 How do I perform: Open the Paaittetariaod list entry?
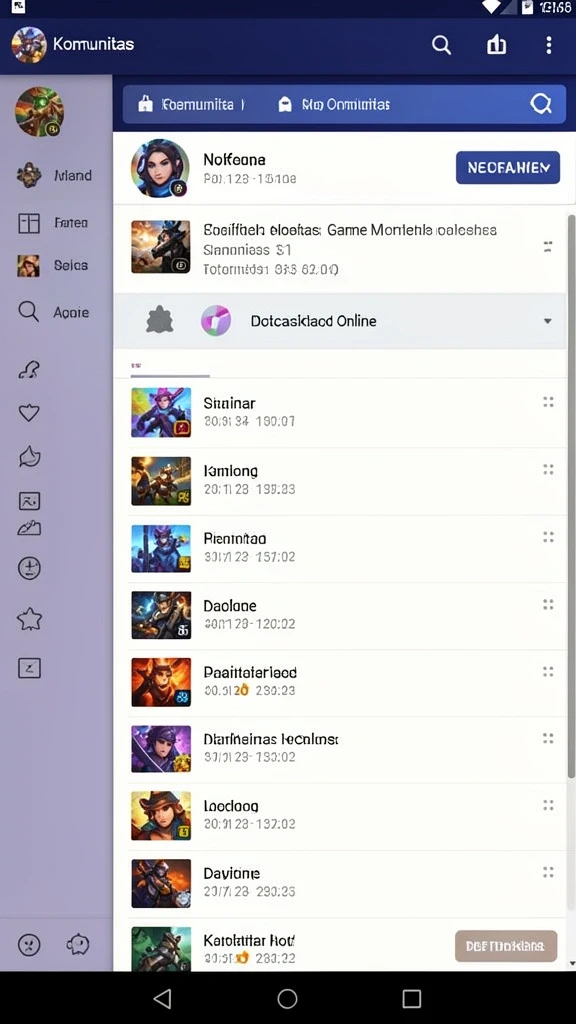coord(340,682)
